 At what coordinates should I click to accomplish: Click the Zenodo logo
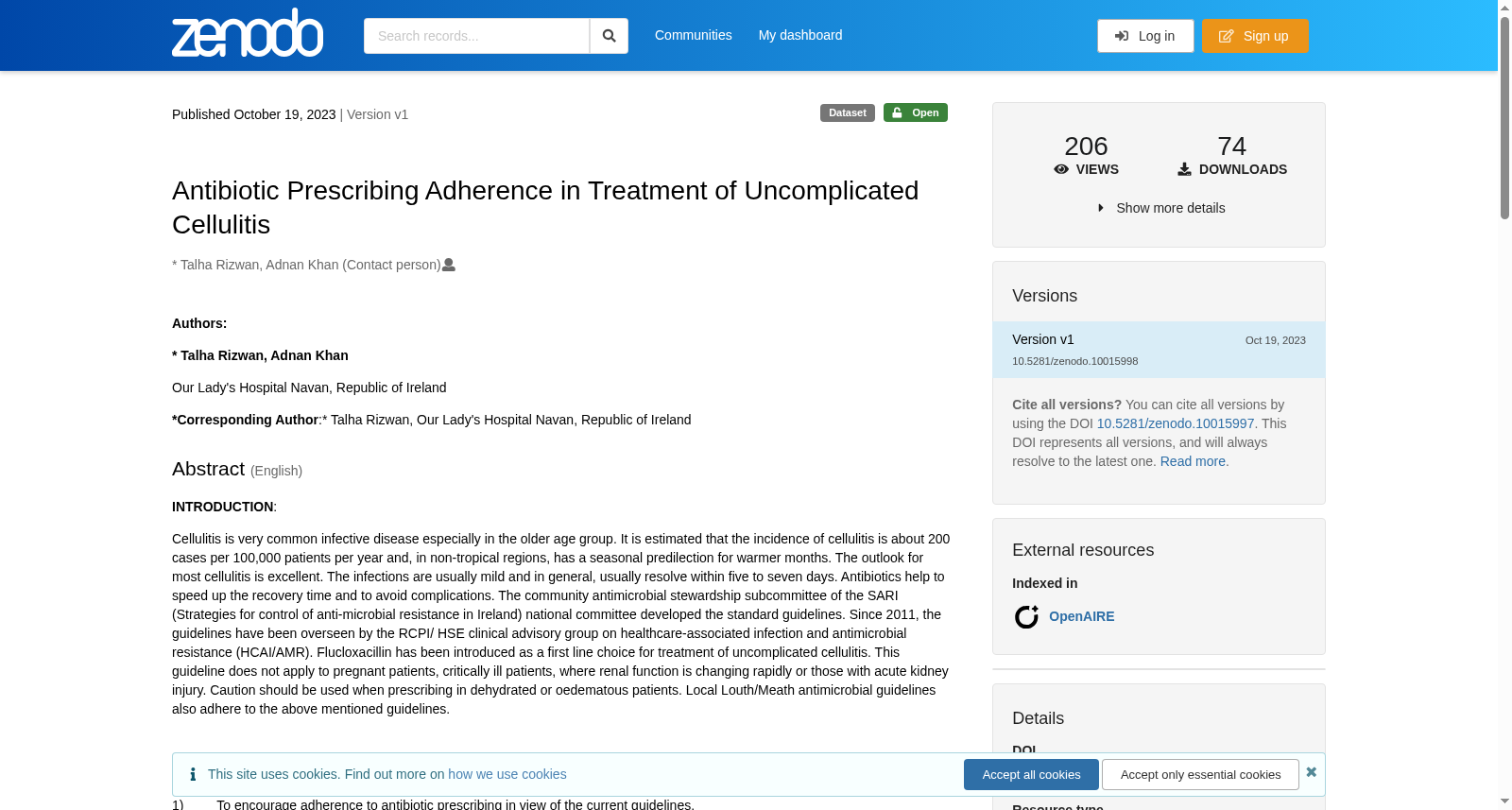coord(248,33)
